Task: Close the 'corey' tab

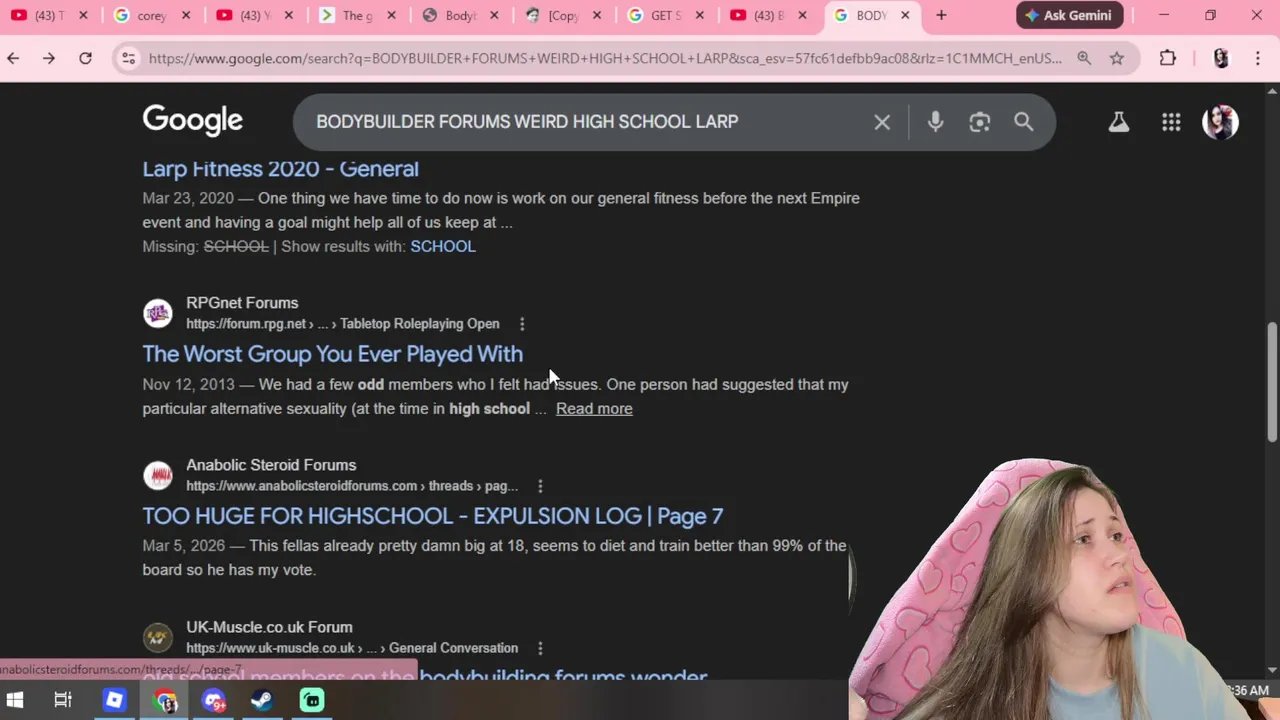Action: (x=186, y=15)
